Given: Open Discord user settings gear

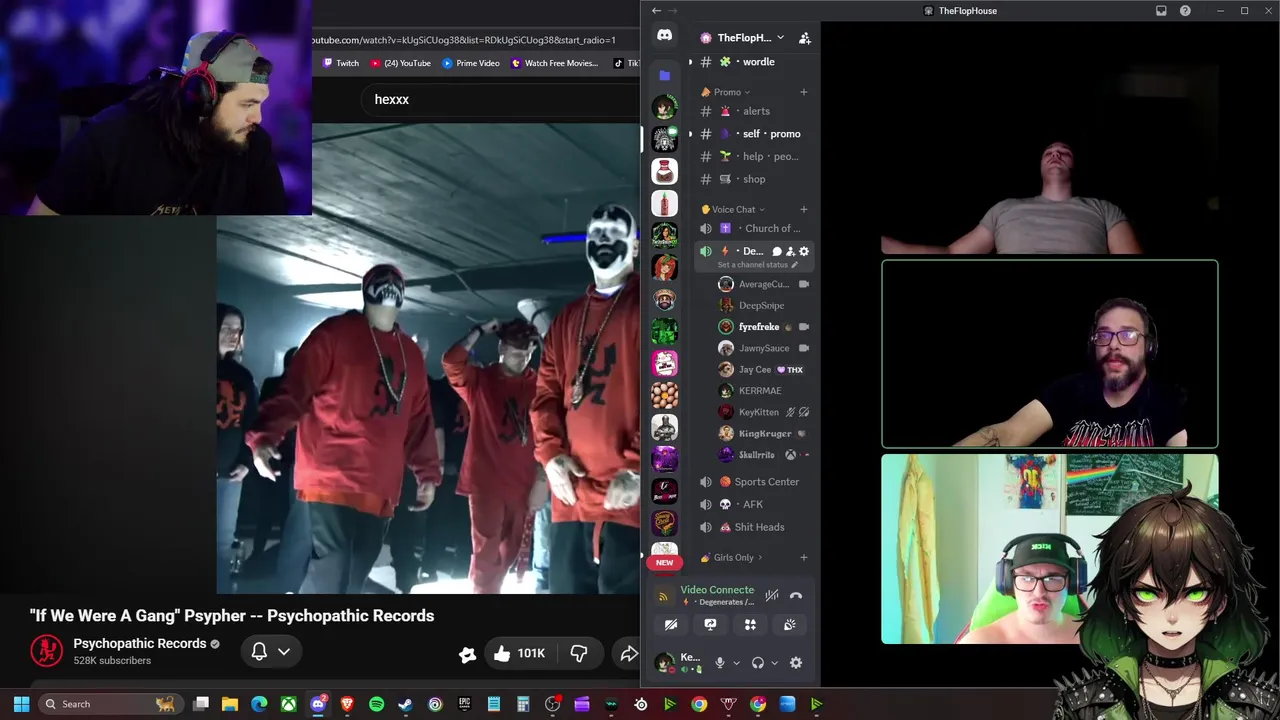Looking at the screenshot, I should click(x=796, y=663).
